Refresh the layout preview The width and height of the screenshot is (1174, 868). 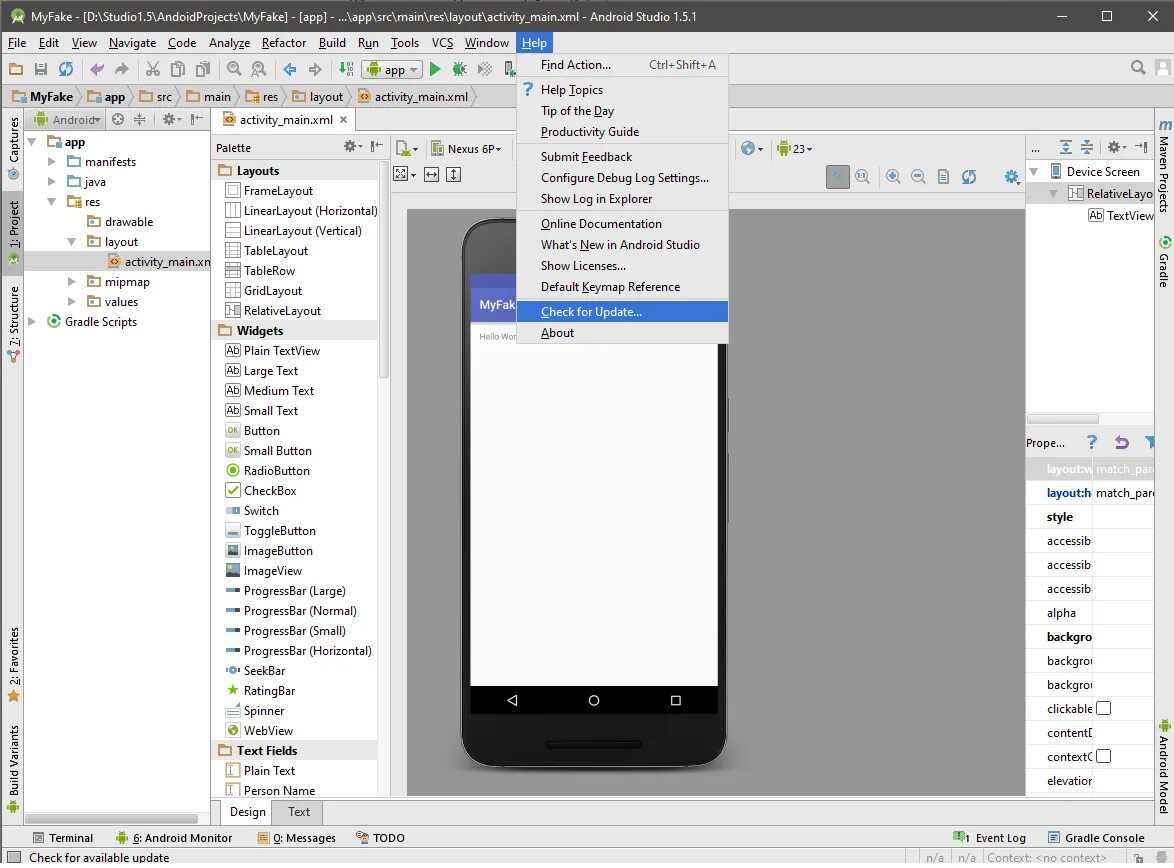pos(969,177)
